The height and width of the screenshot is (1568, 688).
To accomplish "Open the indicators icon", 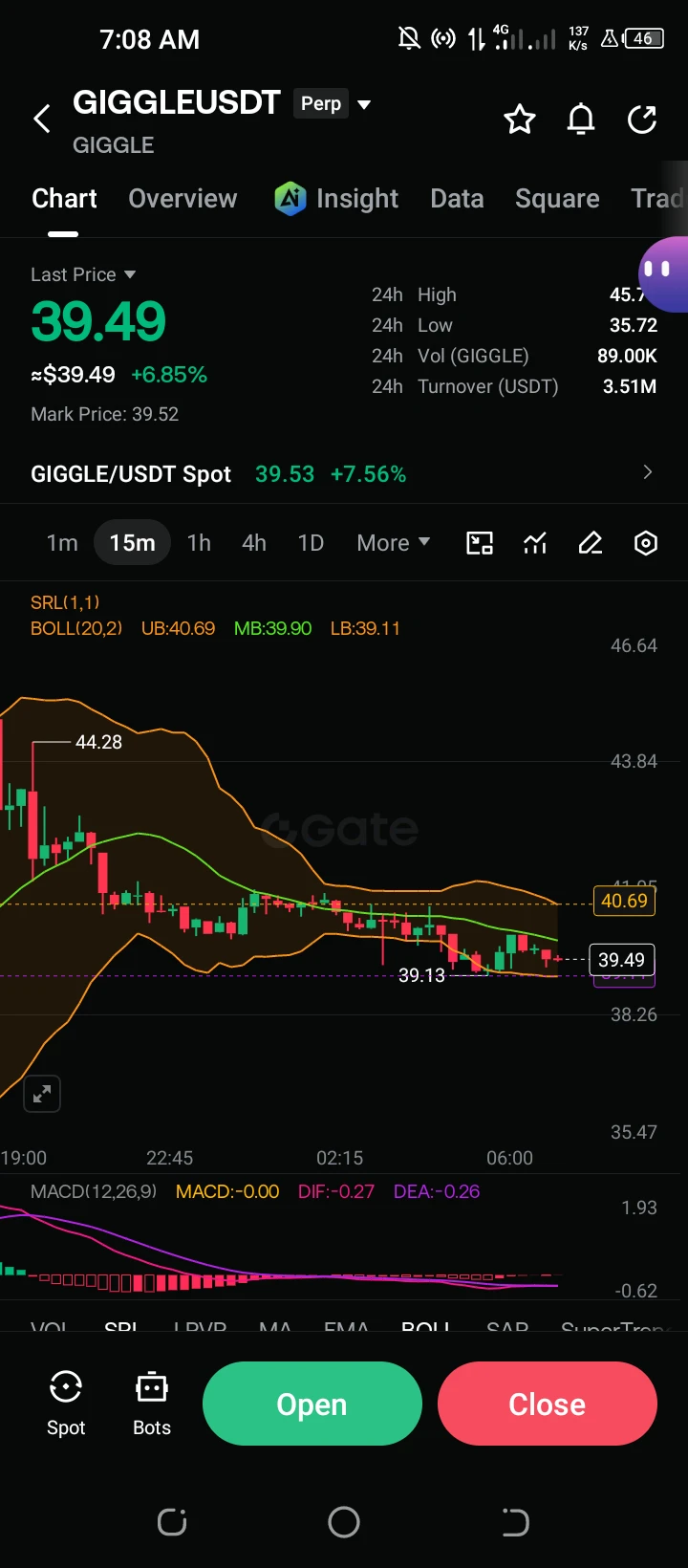I will (x=535, y=543).
